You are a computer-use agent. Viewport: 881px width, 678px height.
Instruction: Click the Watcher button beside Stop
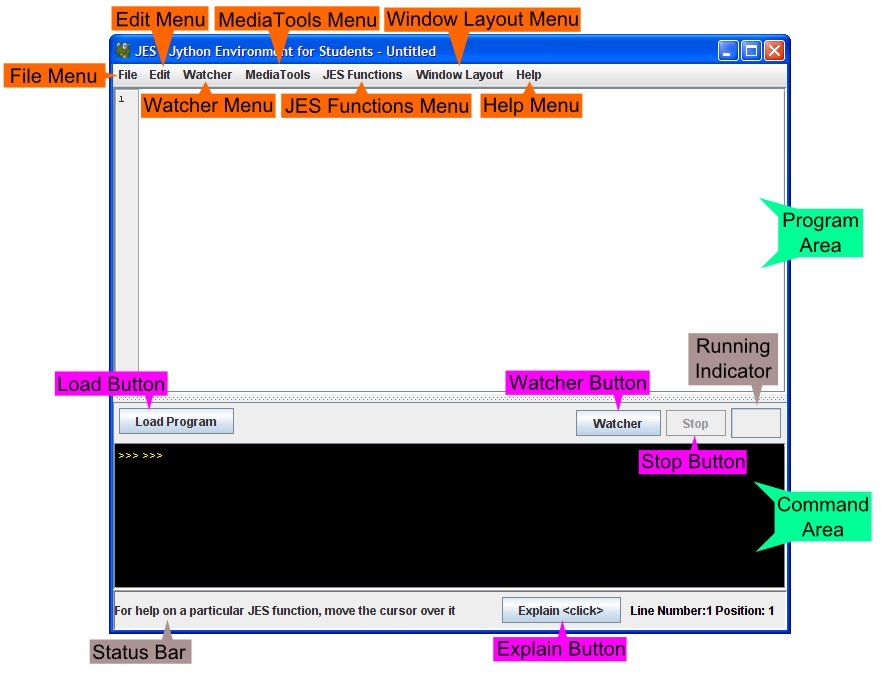click(617, 423)
